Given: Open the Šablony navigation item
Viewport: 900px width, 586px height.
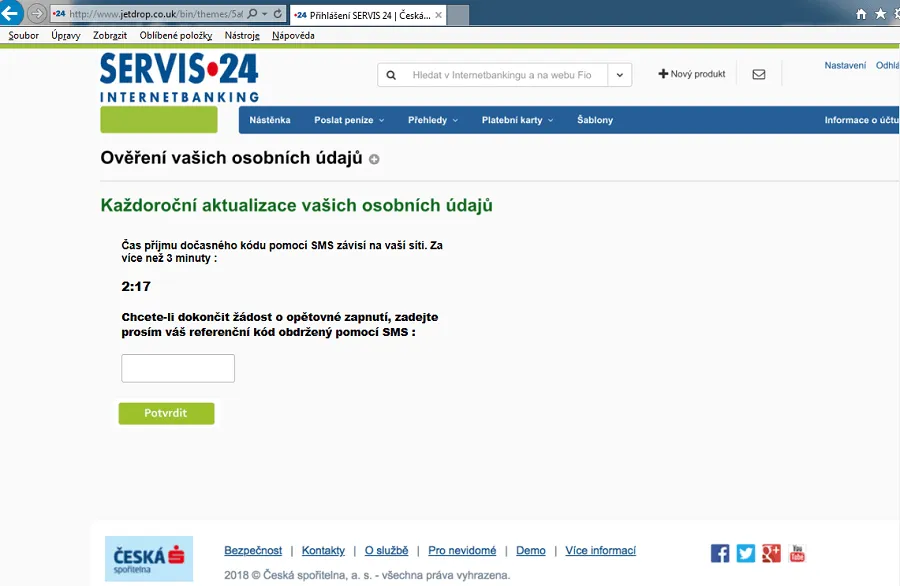Looking at the screenshot, I should 595,120.
